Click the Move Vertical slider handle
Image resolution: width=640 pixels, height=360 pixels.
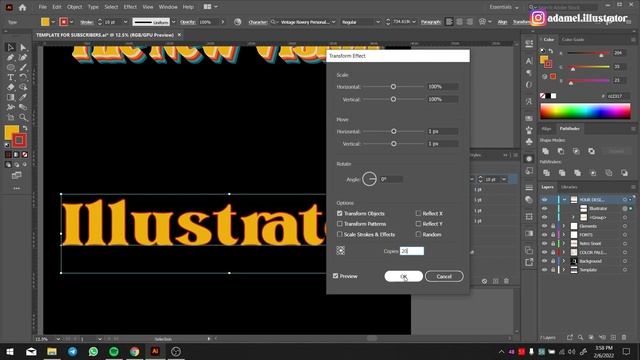[x=393, y=144]
